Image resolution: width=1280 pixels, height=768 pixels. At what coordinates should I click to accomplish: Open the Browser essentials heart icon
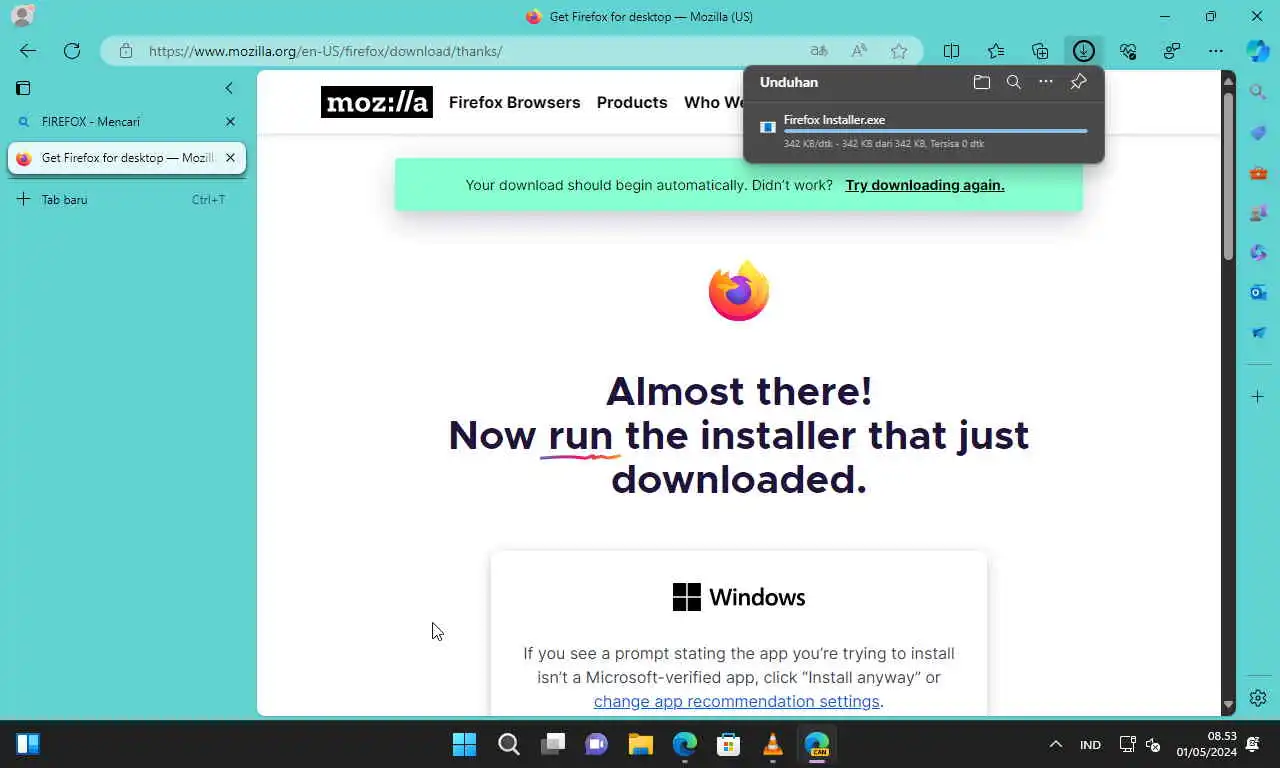point(1128,51)
